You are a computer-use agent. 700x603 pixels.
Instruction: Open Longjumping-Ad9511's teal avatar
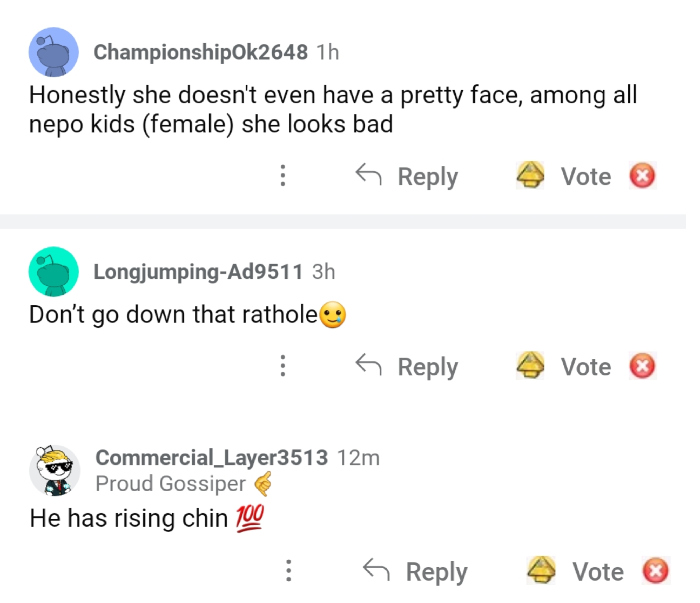(x=54, y=272)
